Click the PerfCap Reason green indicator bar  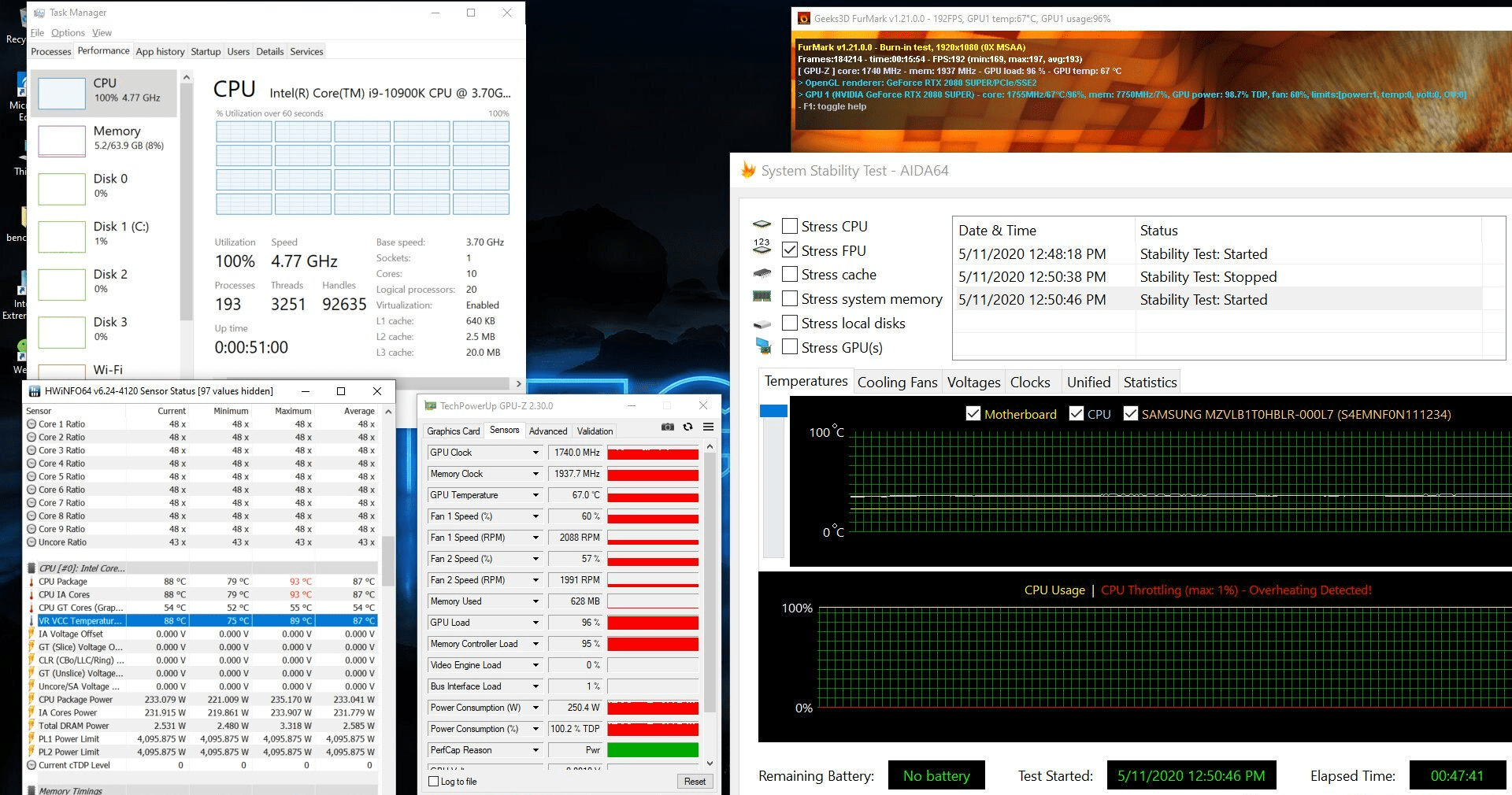pyautogui.click(x=653, y=750)
